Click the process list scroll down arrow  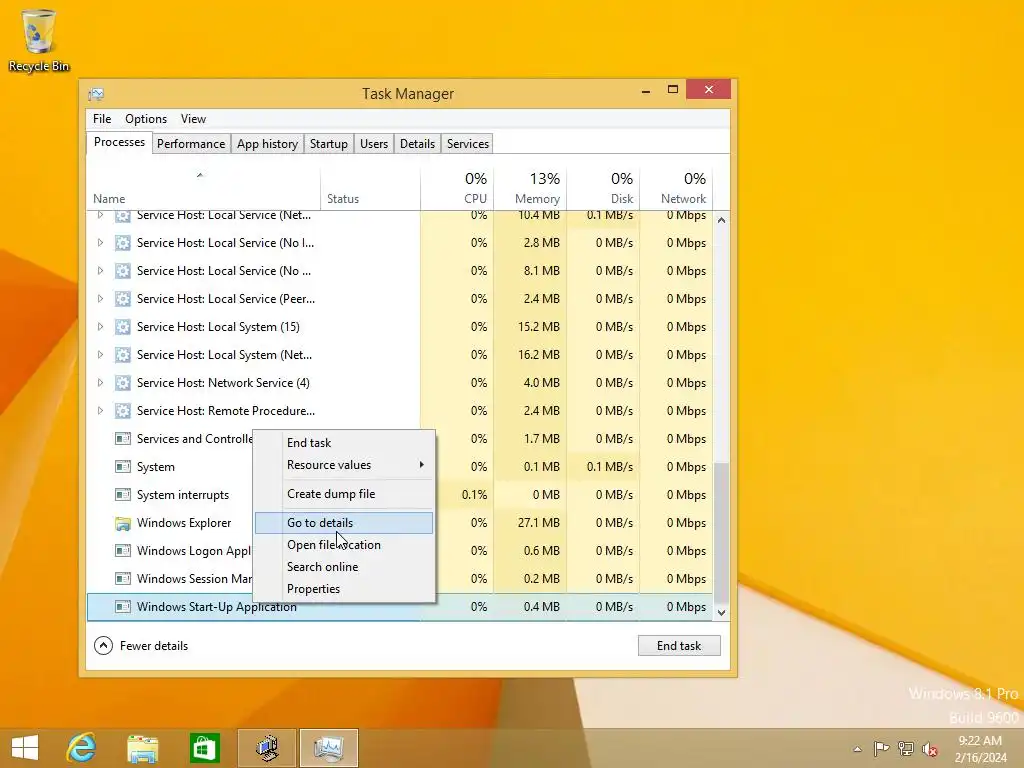pyautogui.click(x=722, y=613)
